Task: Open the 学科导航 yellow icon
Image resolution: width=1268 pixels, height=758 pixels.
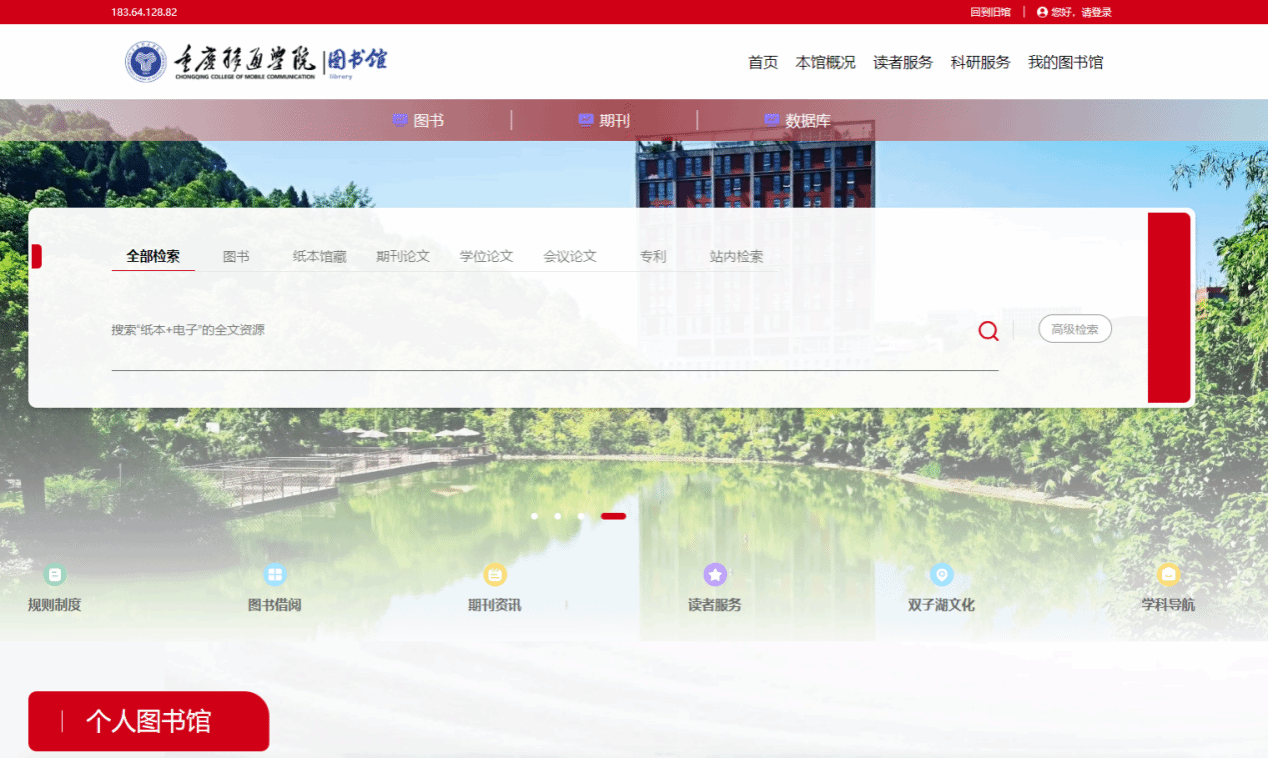Action: coord(1168,575)
